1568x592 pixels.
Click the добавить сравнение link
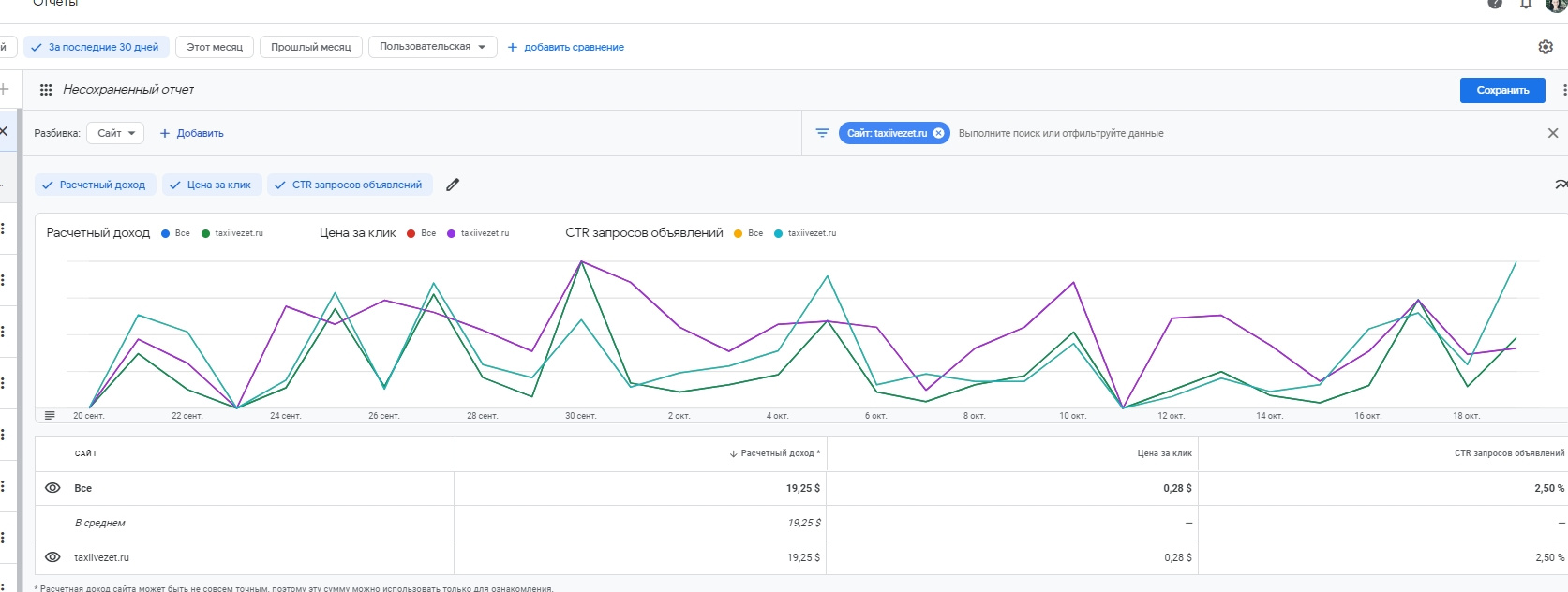click(x=566, y=47)
